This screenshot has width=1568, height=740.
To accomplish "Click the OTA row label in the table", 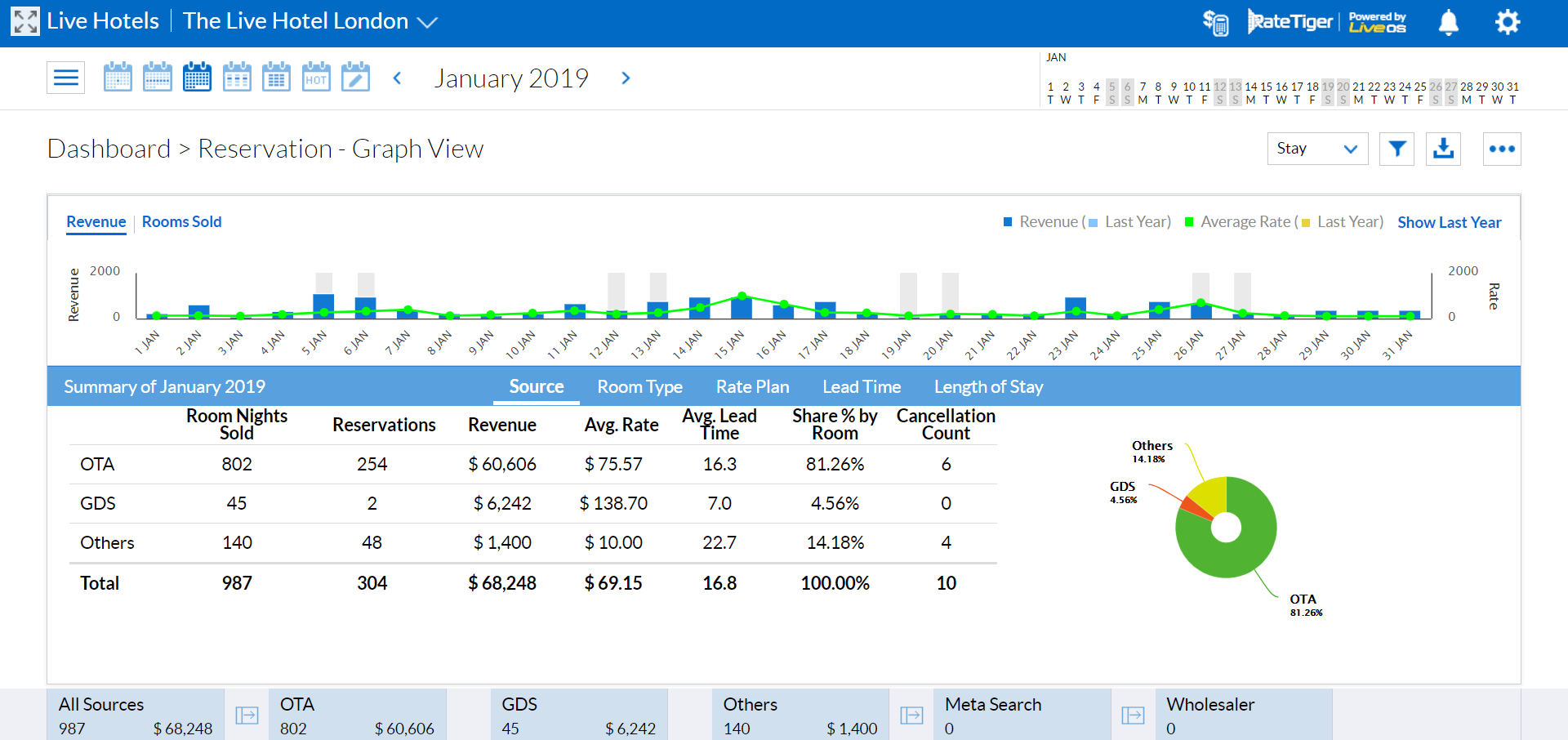I will click(x=97, y=464).
